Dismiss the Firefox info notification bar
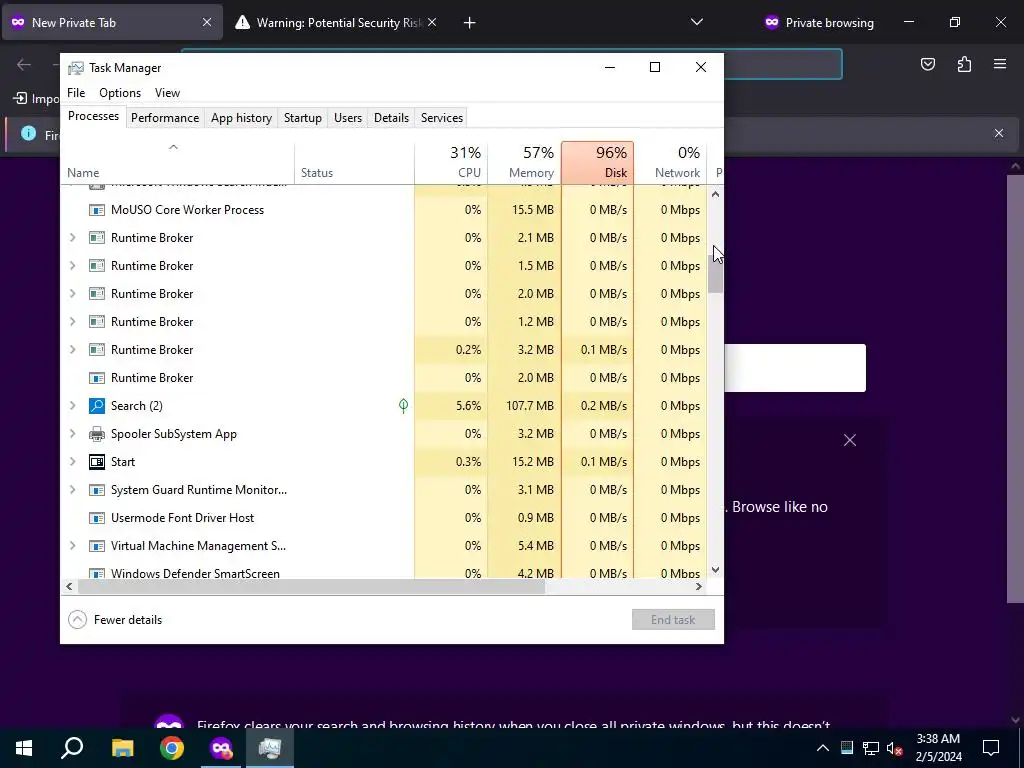 [x=999, y=133]
